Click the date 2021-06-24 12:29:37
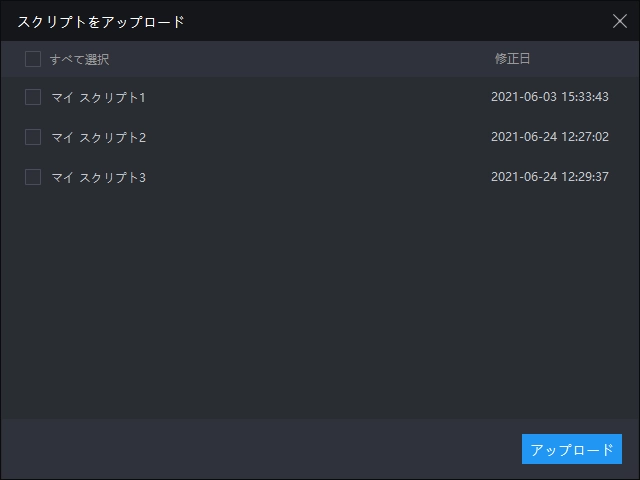This screenshot has width=640, height=480. (550, 177)
